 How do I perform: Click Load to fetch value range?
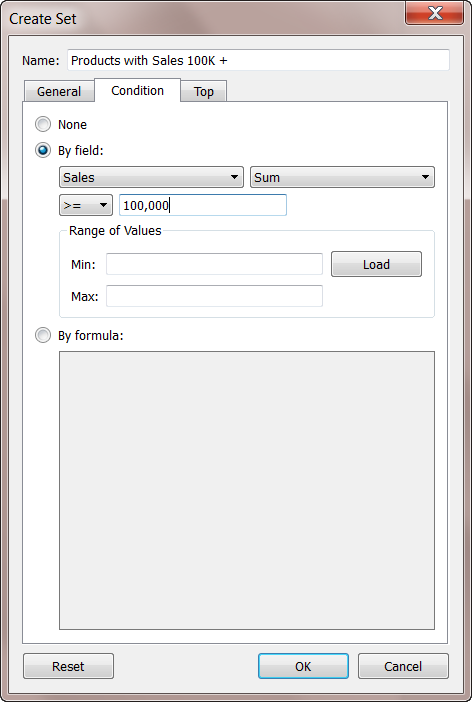click(x=376, y=264)
